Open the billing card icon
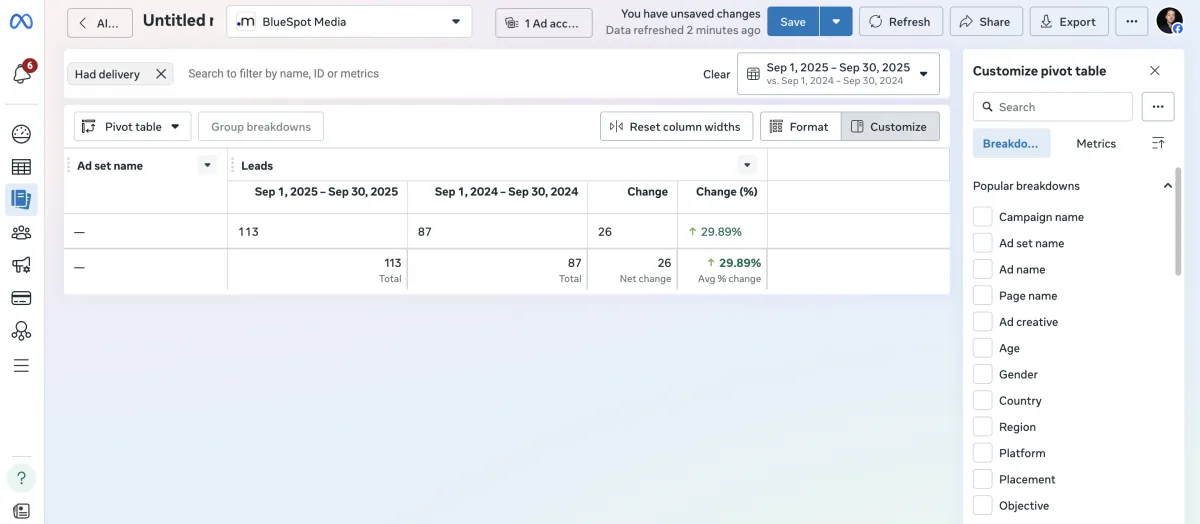1200x524 pixels. [21, 298]
